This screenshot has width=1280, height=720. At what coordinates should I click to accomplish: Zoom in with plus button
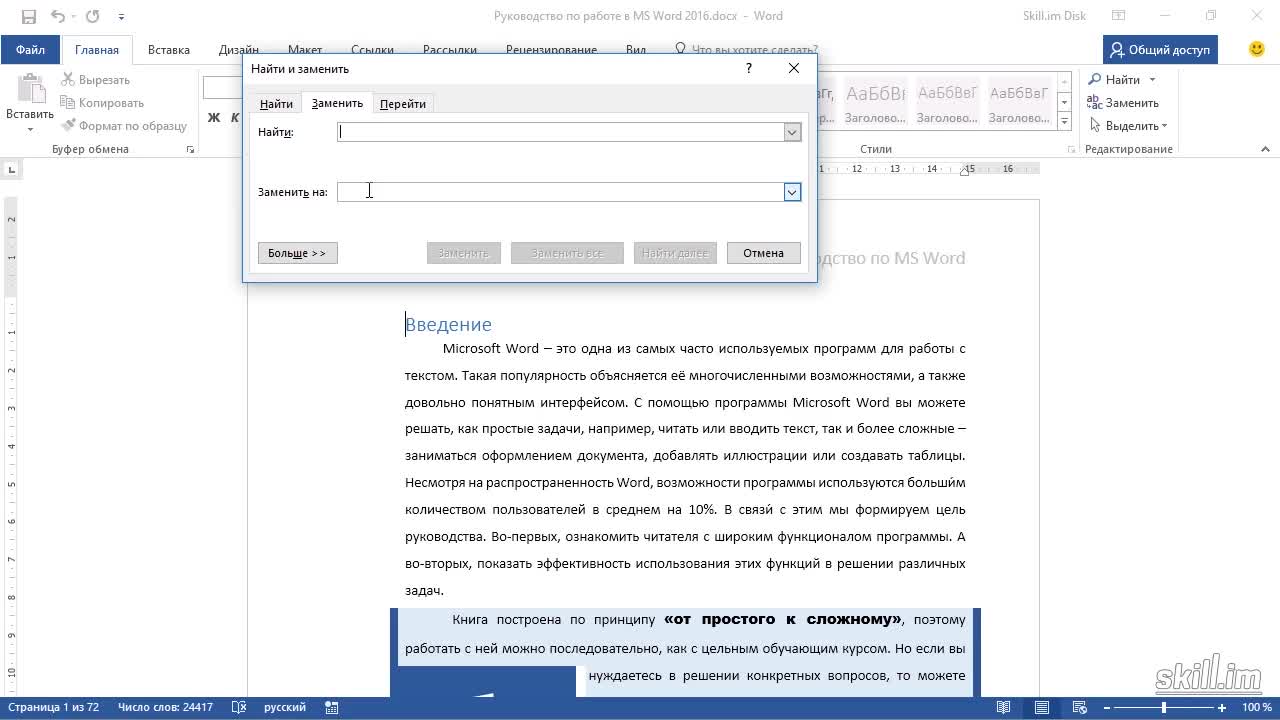pyautogui.click(x=1222, y=708)
